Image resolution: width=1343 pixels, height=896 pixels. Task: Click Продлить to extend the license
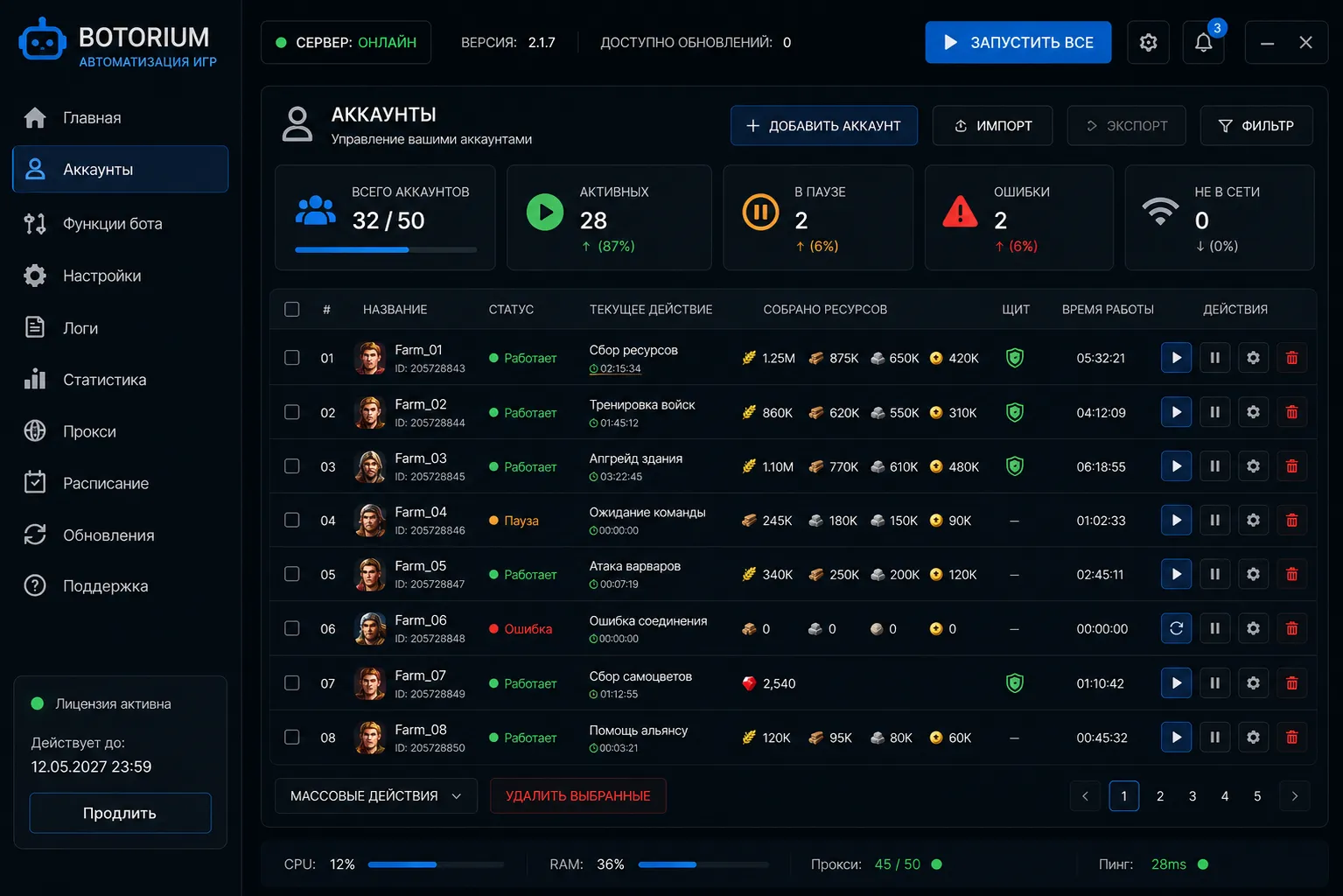(x=120, y=813)
